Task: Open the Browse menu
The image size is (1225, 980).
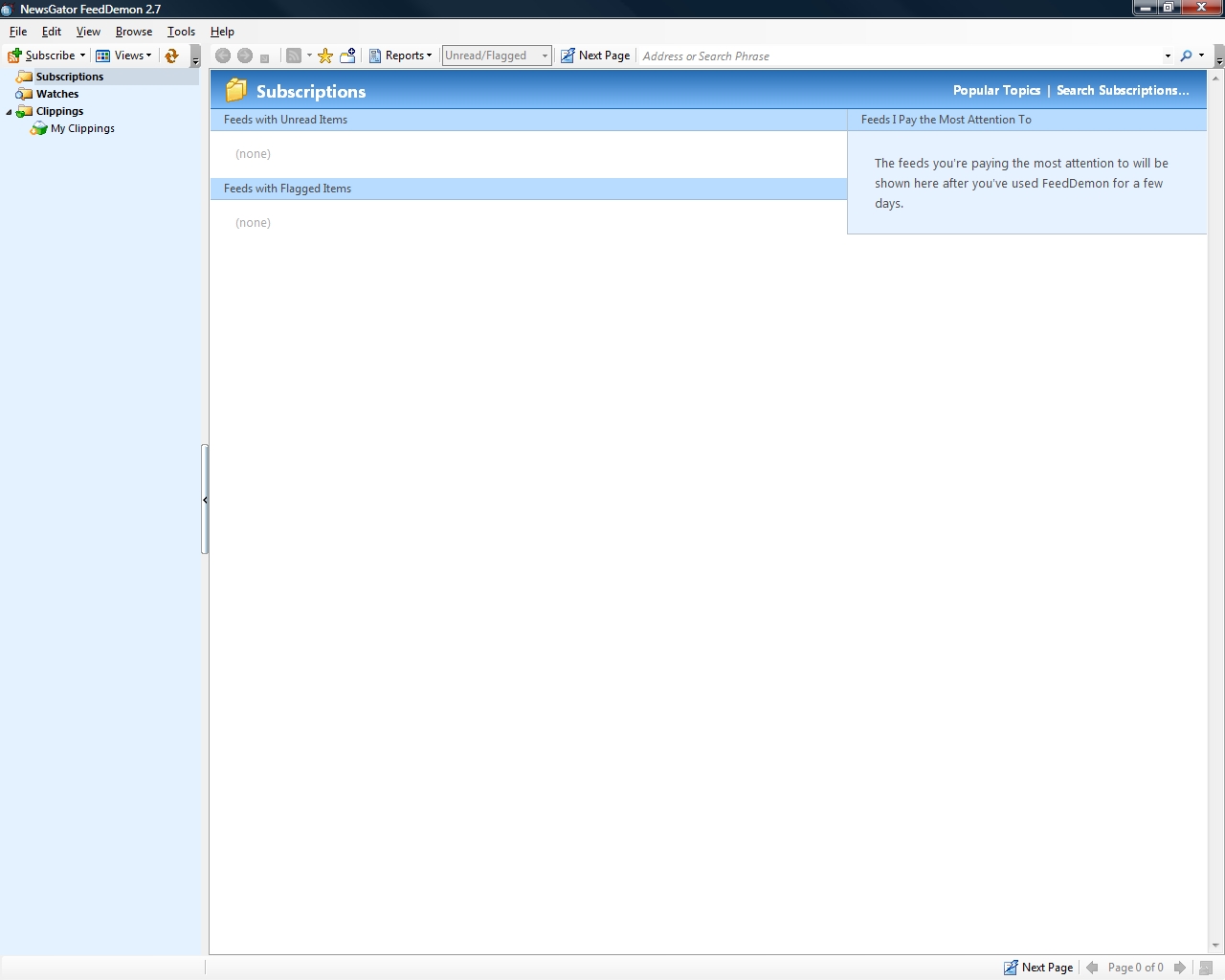Action: (134, 32)
